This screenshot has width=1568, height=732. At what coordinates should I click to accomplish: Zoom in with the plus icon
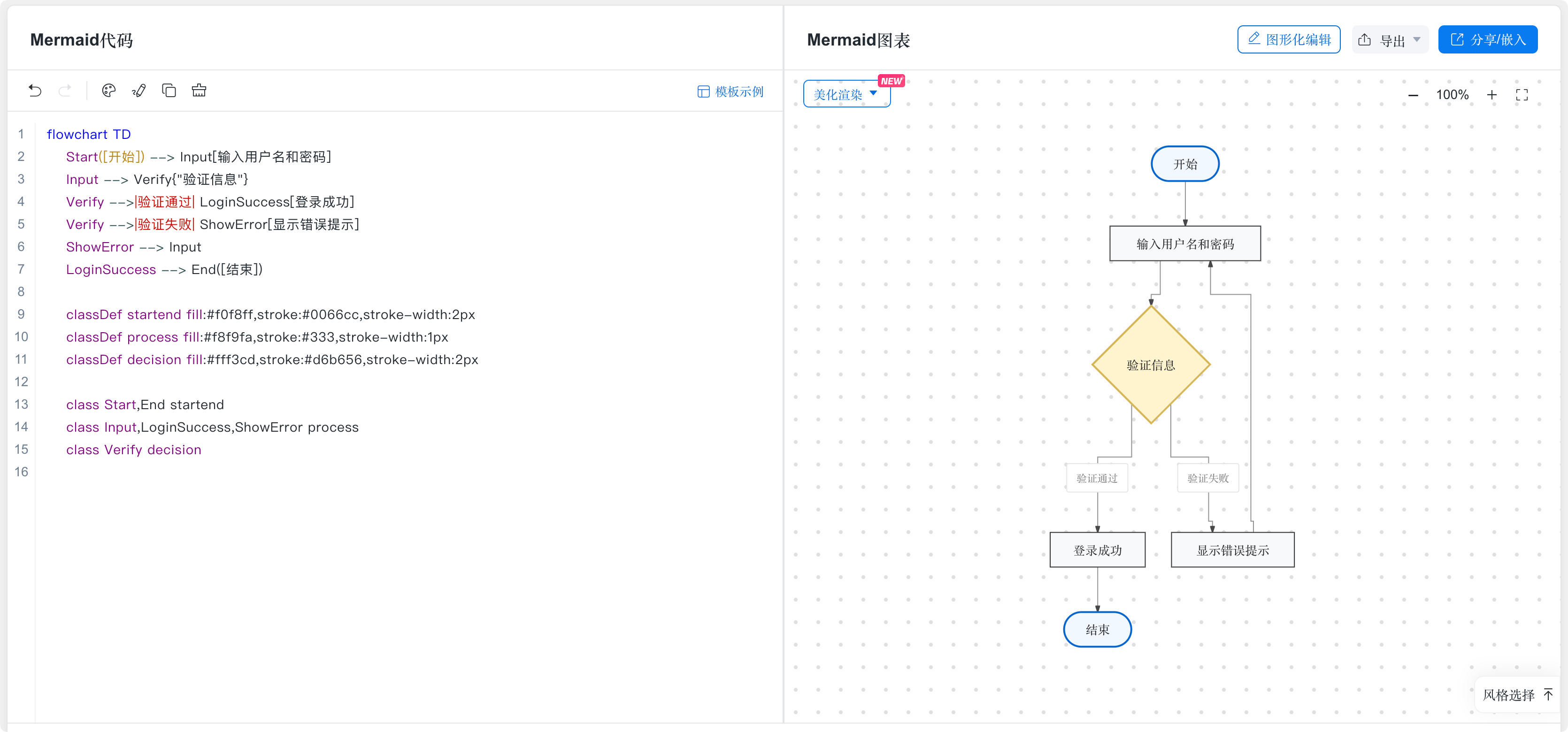1491,95
